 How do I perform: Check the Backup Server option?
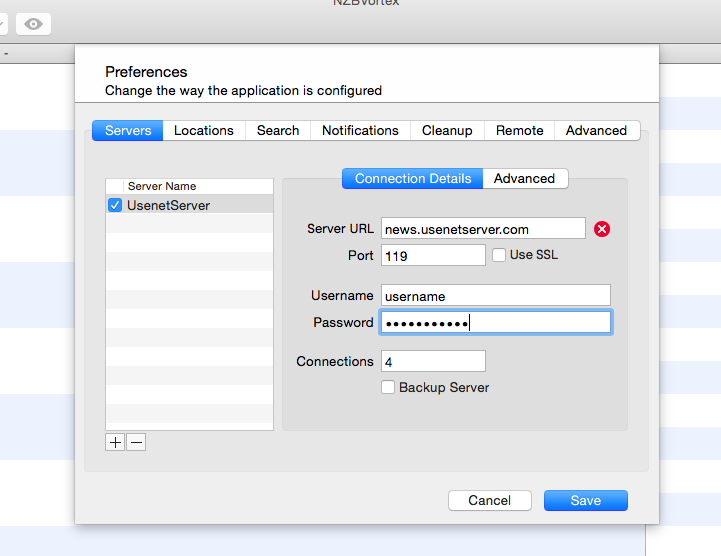(x=388, y=387)
